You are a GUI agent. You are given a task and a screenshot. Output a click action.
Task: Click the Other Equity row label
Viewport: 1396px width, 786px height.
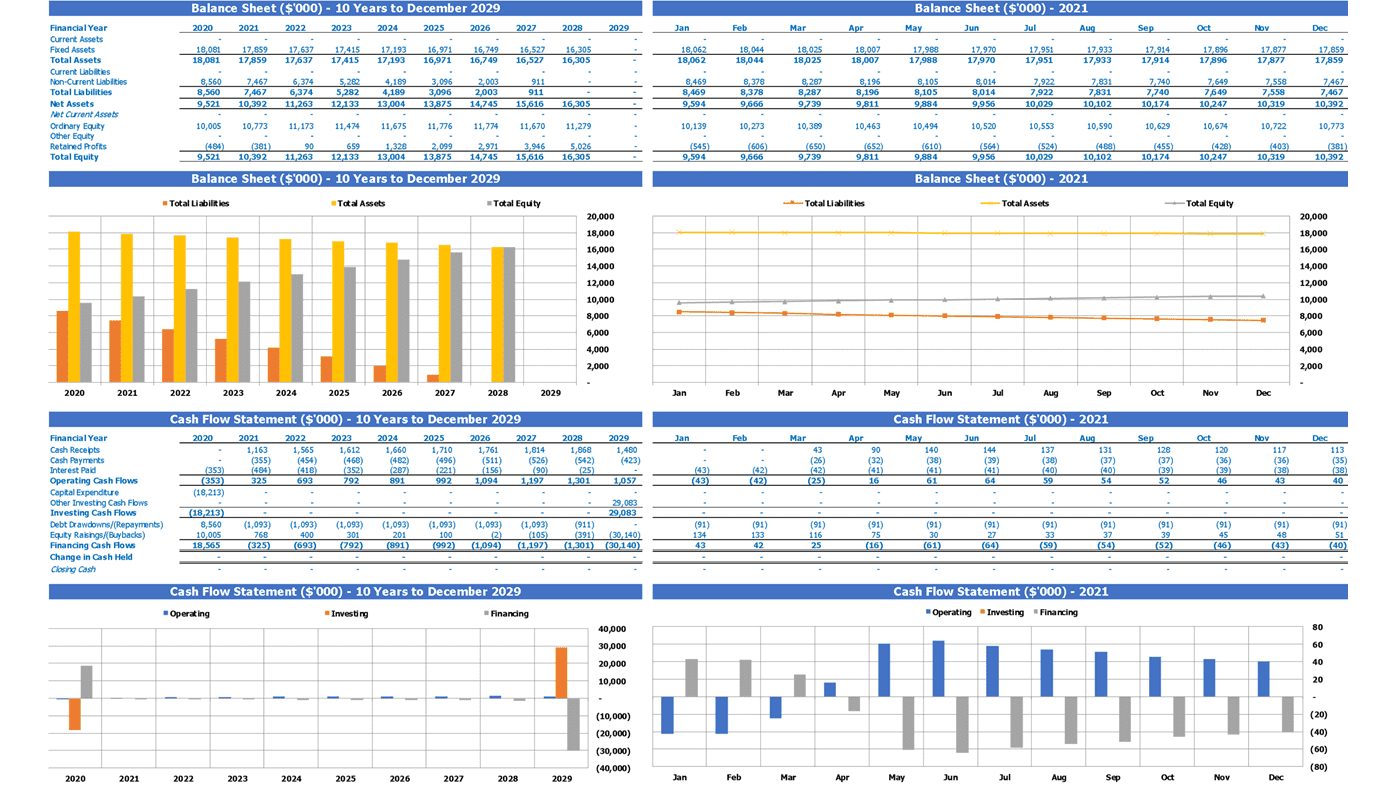tap(72, 136)
